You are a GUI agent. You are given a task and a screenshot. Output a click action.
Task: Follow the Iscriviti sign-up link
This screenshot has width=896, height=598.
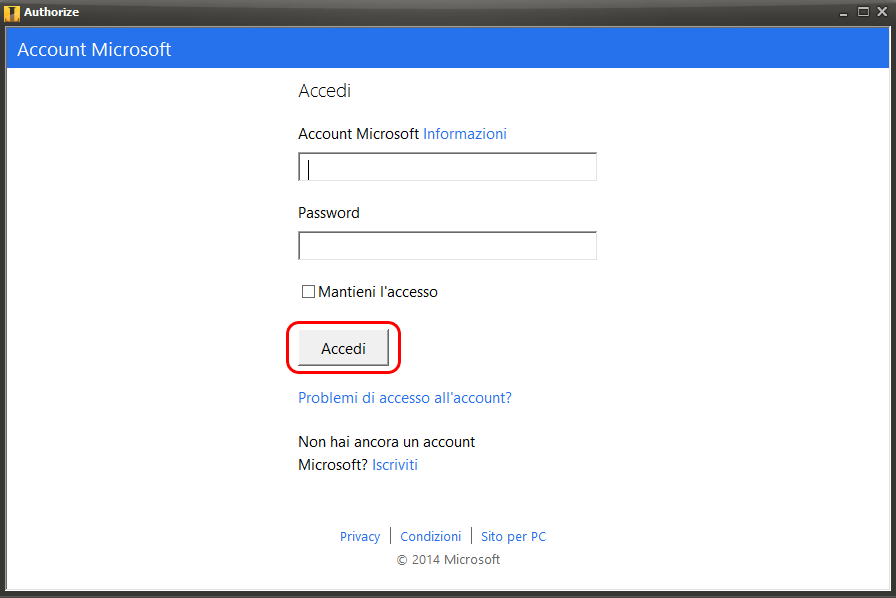(x=395, y=465)
